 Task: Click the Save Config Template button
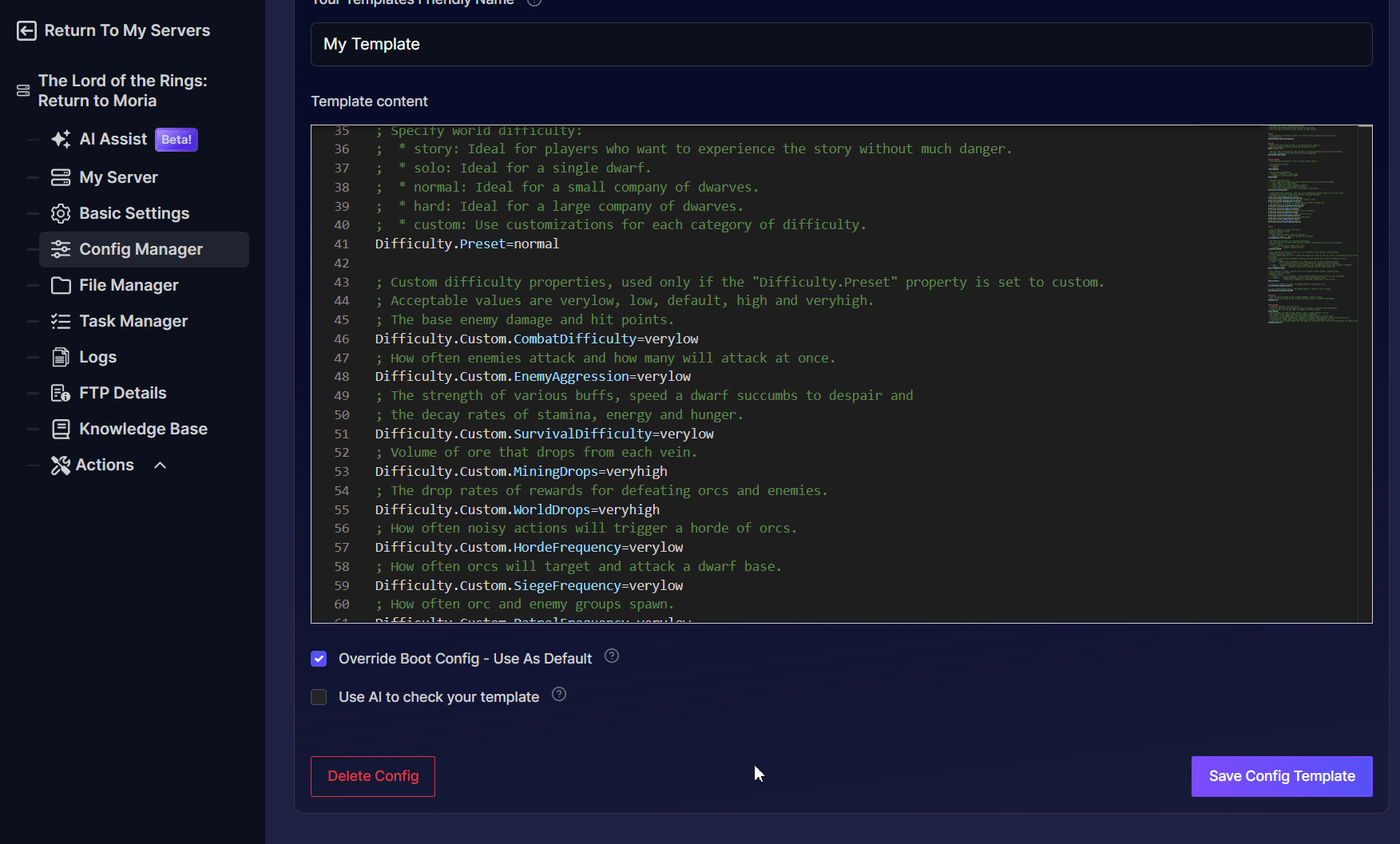tap(1281, 776)
